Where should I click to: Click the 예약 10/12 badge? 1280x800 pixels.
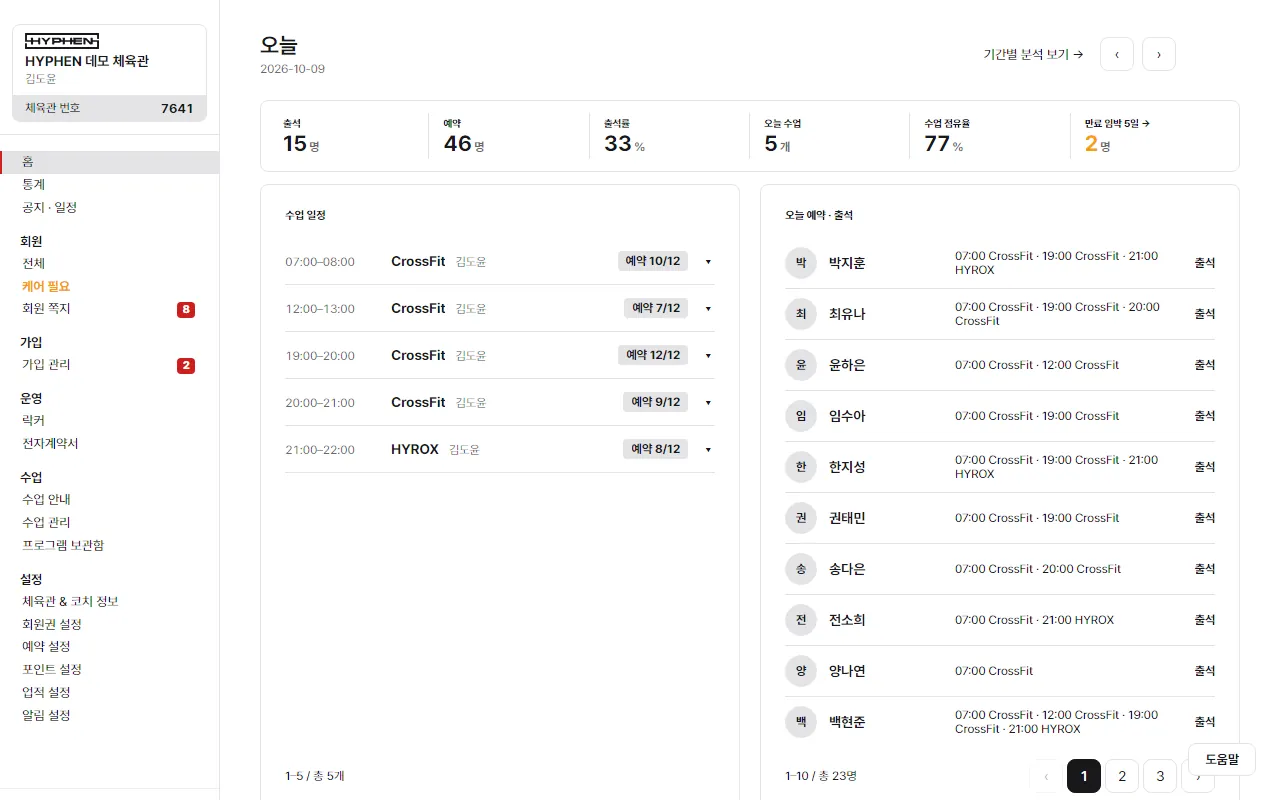point(653,262)
